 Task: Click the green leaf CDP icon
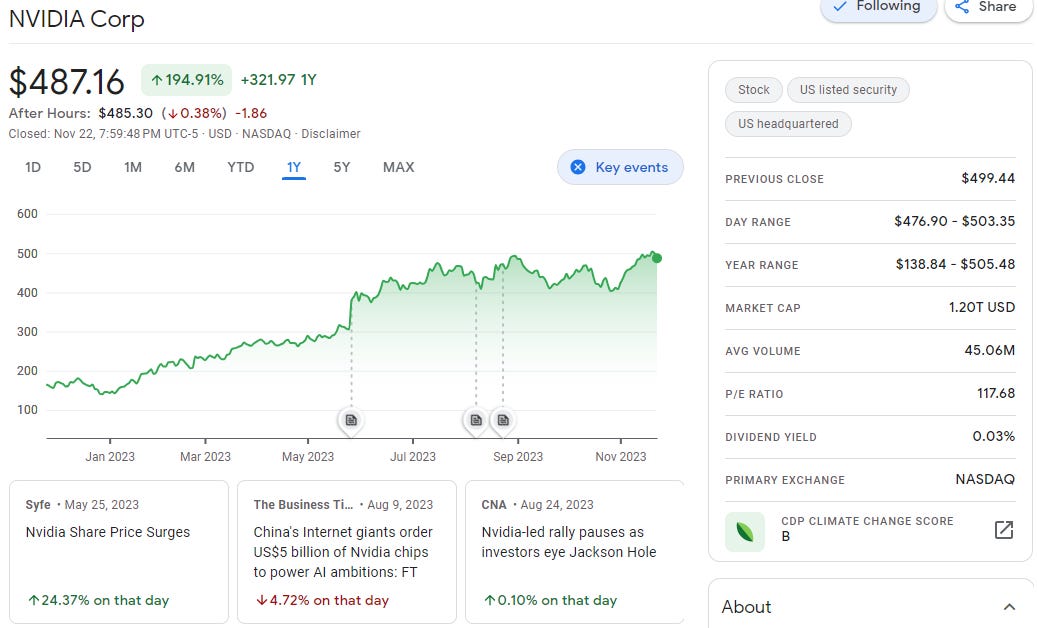point(745,531)
